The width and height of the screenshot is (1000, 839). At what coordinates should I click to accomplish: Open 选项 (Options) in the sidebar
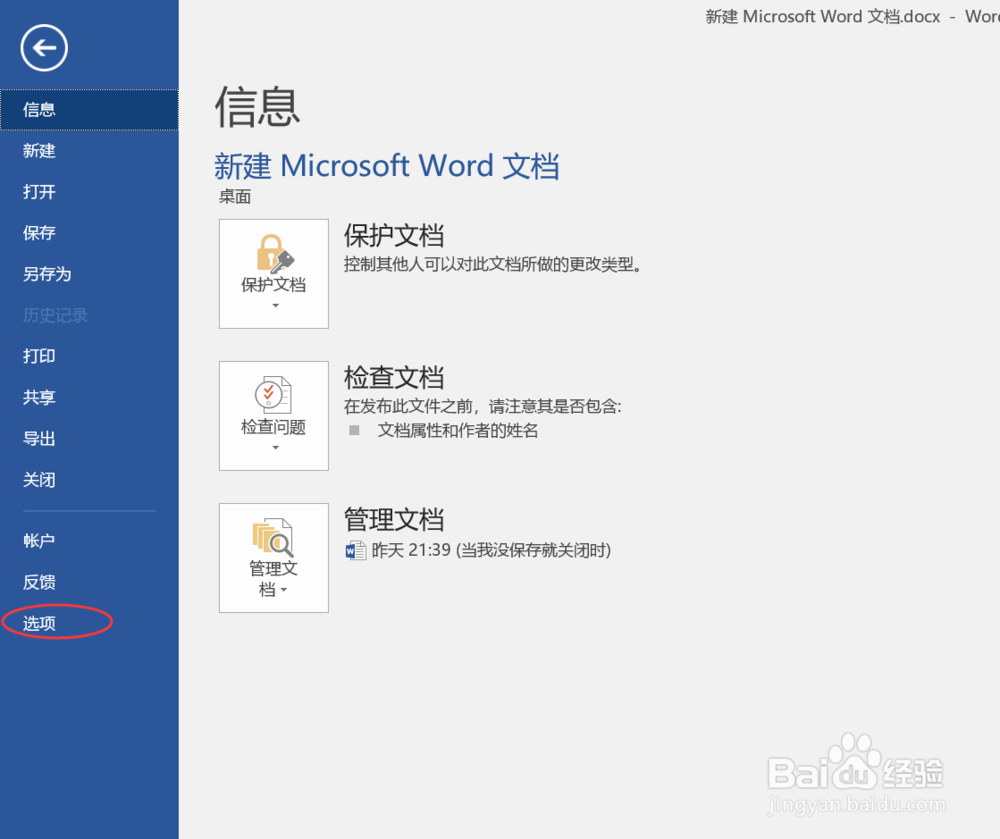(89, 623)
